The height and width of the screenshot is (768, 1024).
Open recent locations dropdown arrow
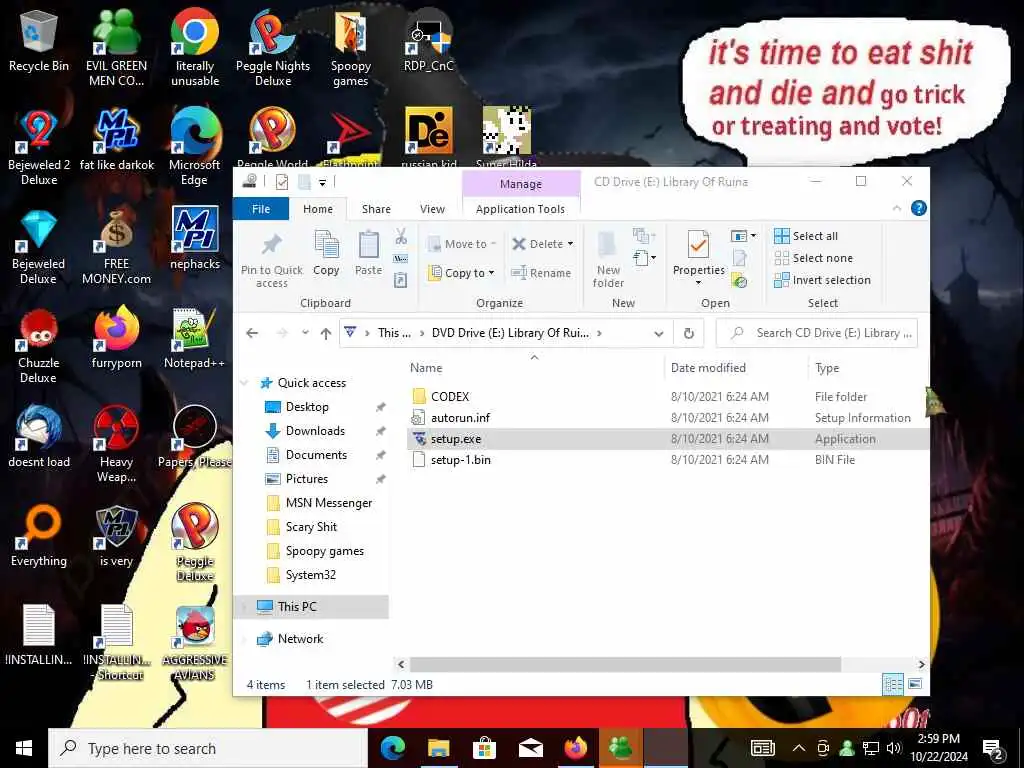(305, 333)
